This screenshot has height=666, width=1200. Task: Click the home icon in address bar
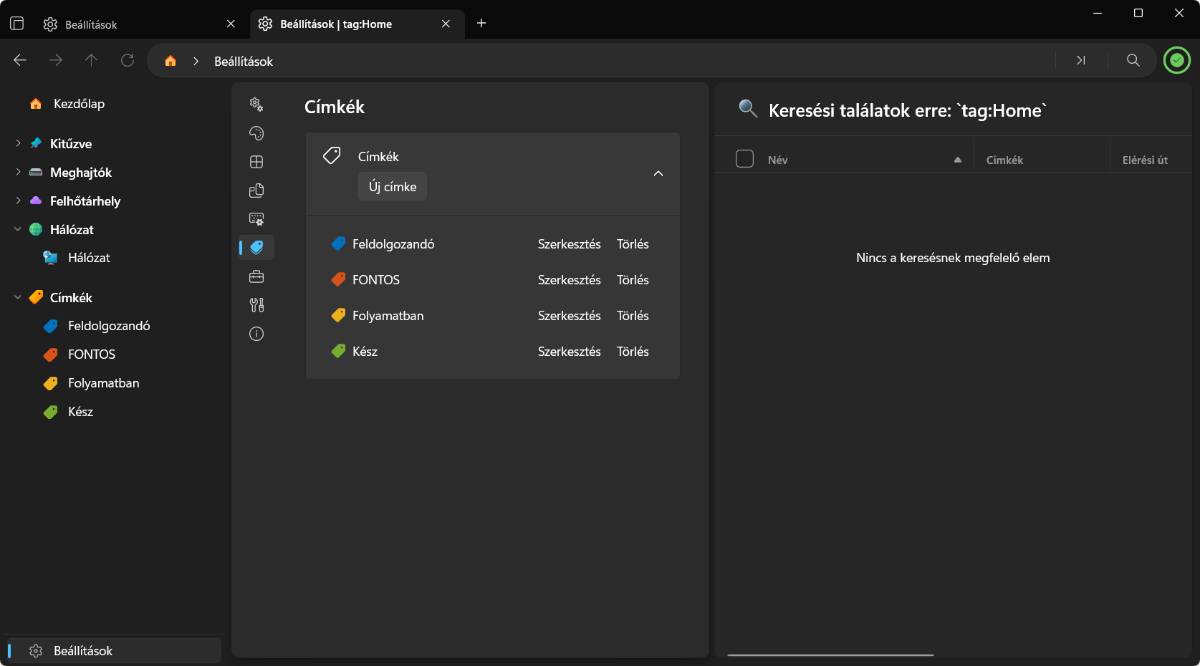tap(170, 61)
